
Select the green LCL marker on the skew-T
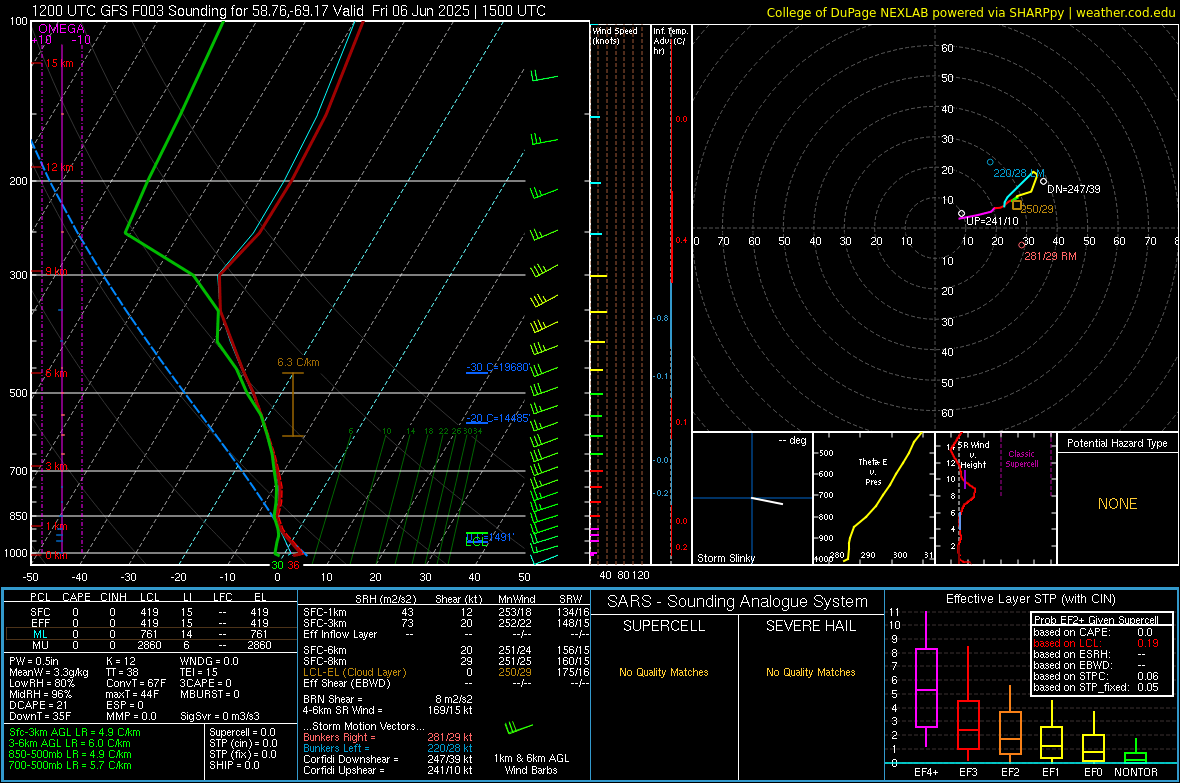[477, 541]
